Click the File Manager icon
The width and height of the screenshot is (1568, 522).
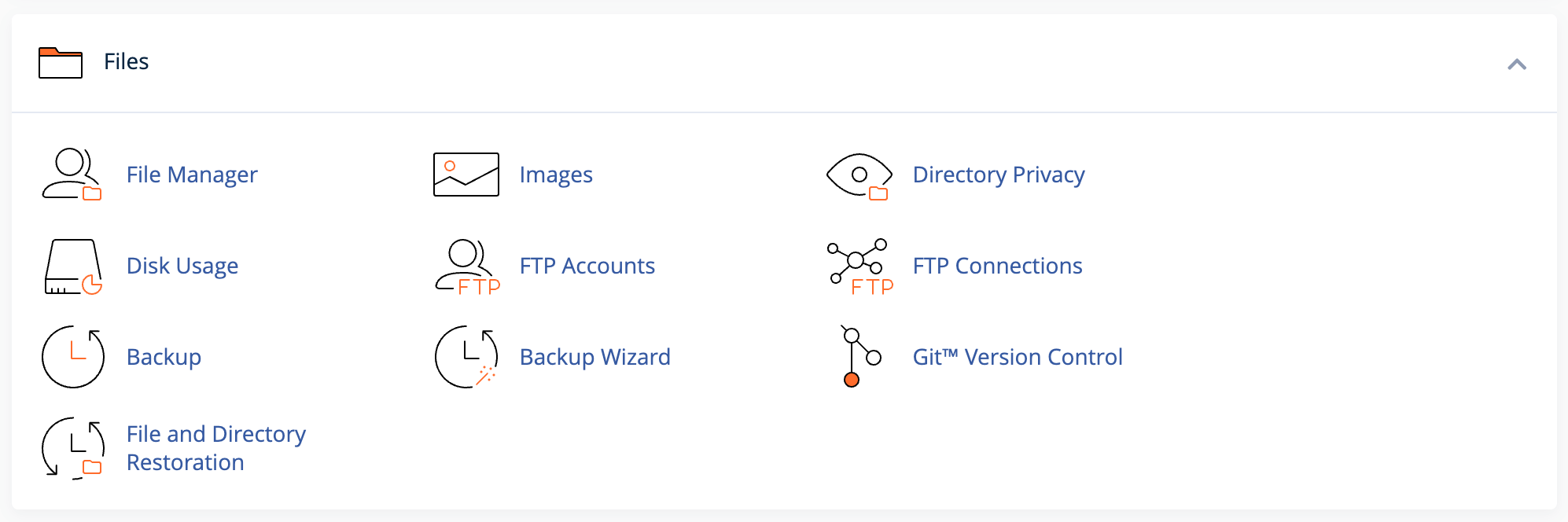point(72,175)
